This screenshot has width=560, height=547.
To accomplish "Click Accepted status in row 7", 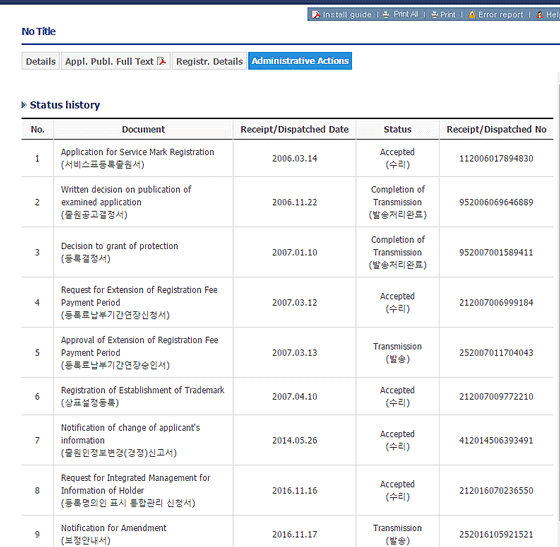I will [397, 440].
